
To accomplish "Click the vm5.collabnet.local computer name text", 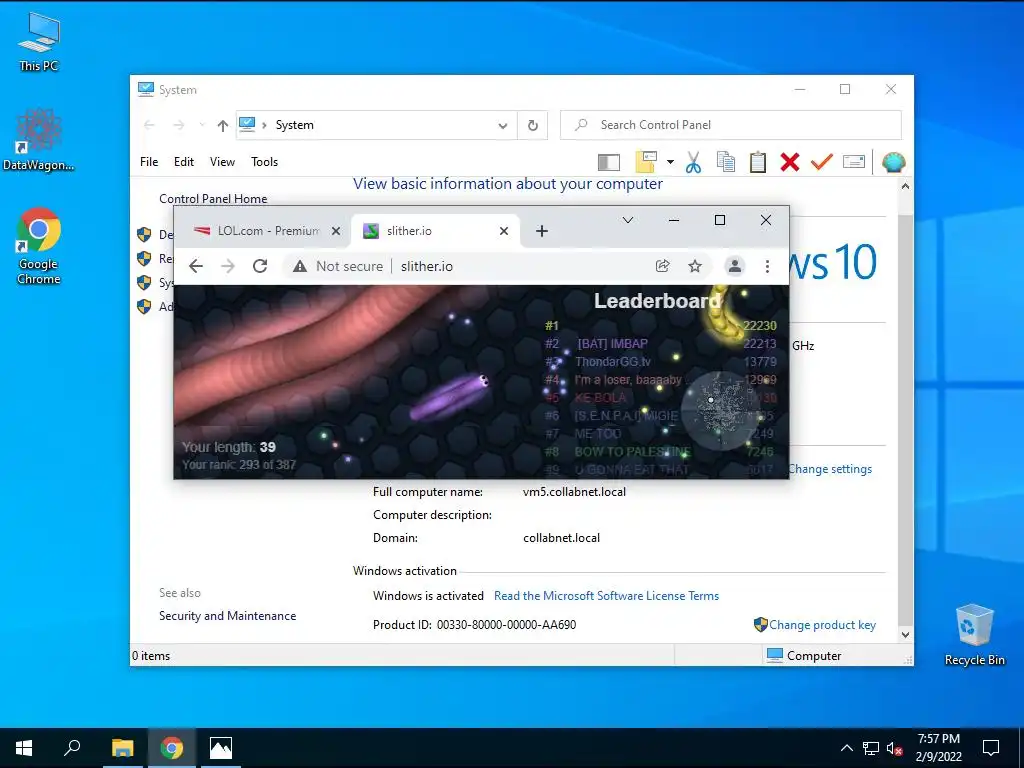I will tap(574, 492).
